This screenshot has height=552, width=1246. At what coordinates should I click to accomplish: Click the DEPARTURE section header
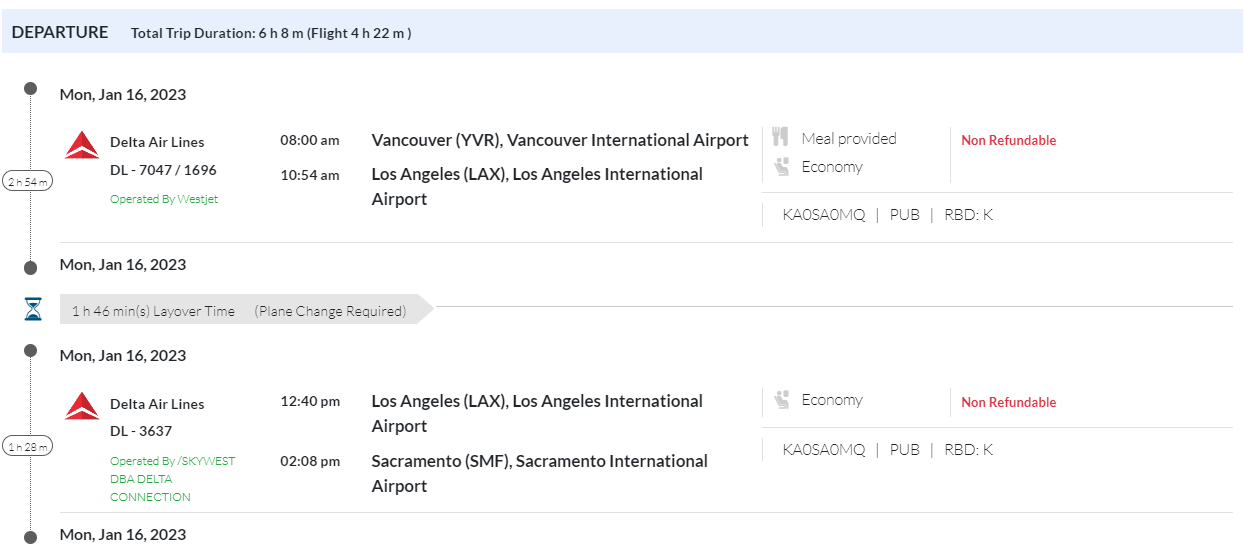(60, 32)
